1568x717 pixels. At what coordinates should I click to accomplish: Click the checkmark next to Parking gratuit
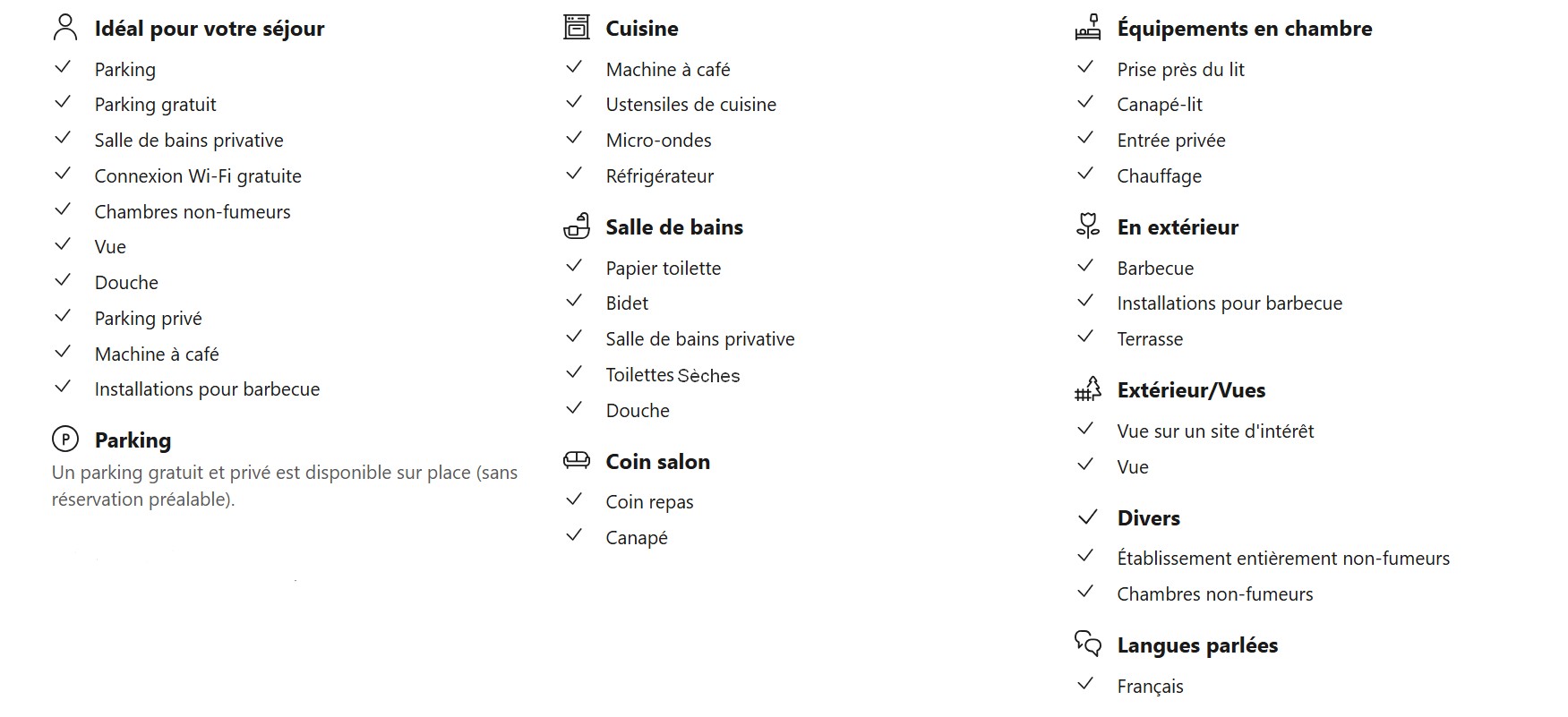coord(63,103)
